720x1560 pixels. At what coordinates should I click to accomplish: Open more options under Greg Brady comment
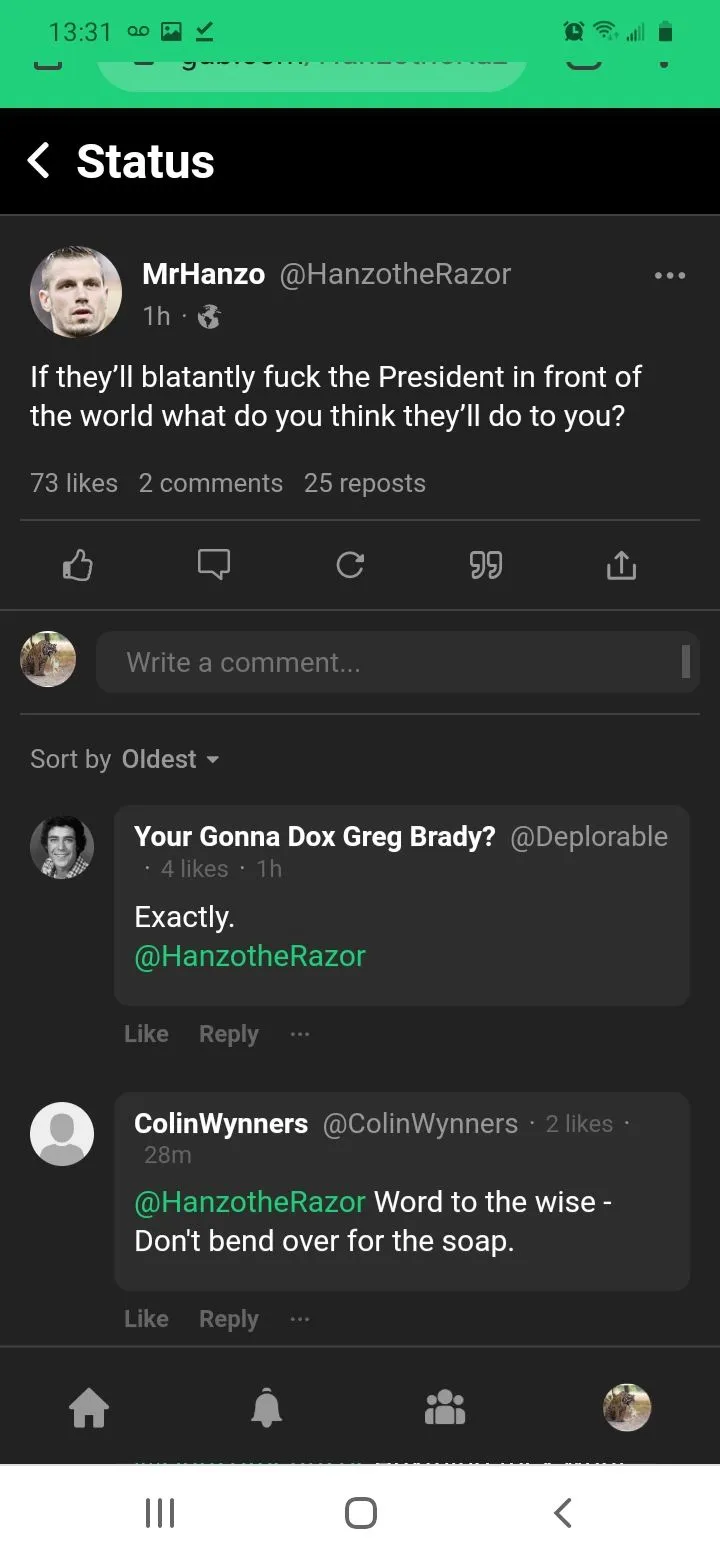pyautogui.click(x=300, y=1035)
